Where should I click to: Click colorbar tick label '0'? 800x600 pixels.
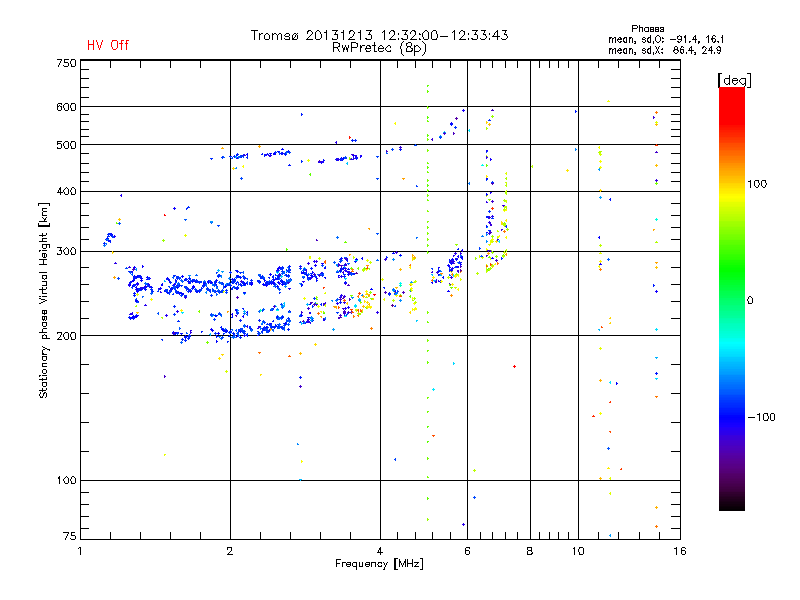[750, 301]
